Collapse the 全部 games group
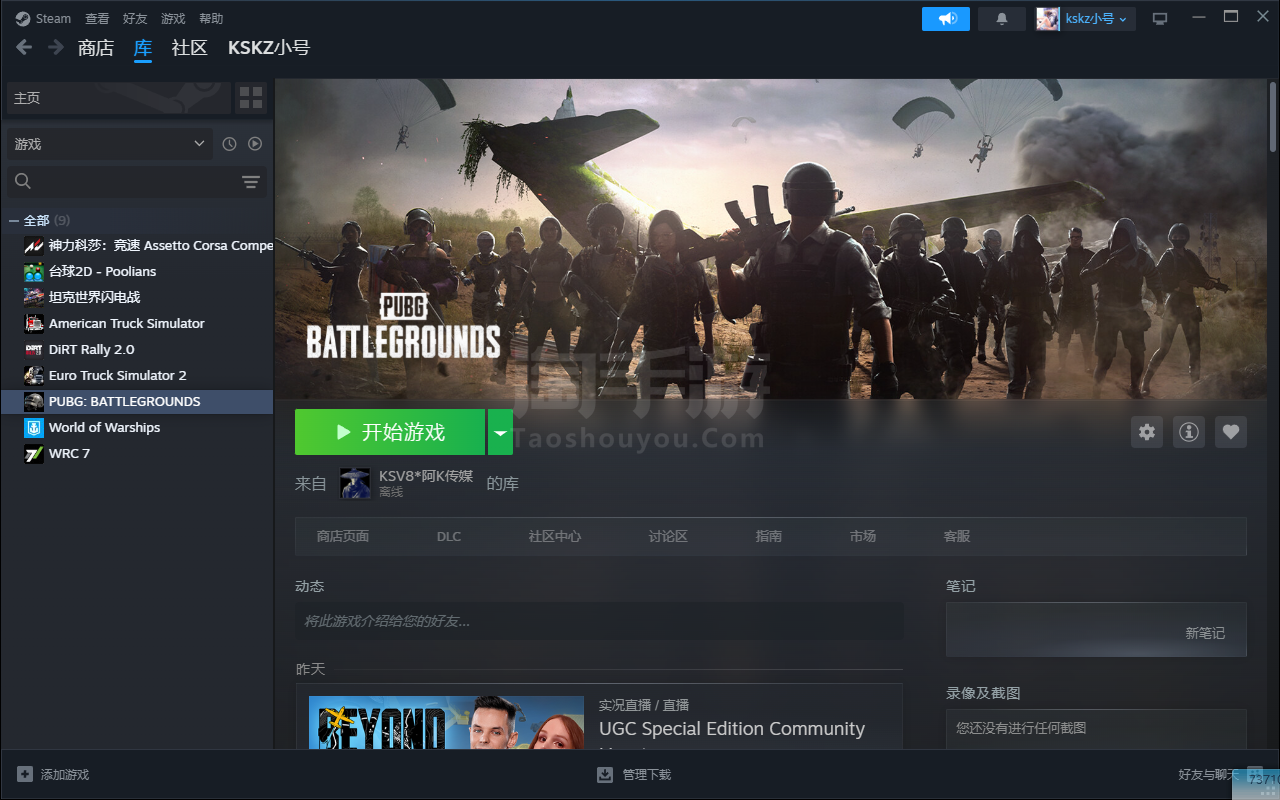The image size is (1280, 800). pos(14,220)
